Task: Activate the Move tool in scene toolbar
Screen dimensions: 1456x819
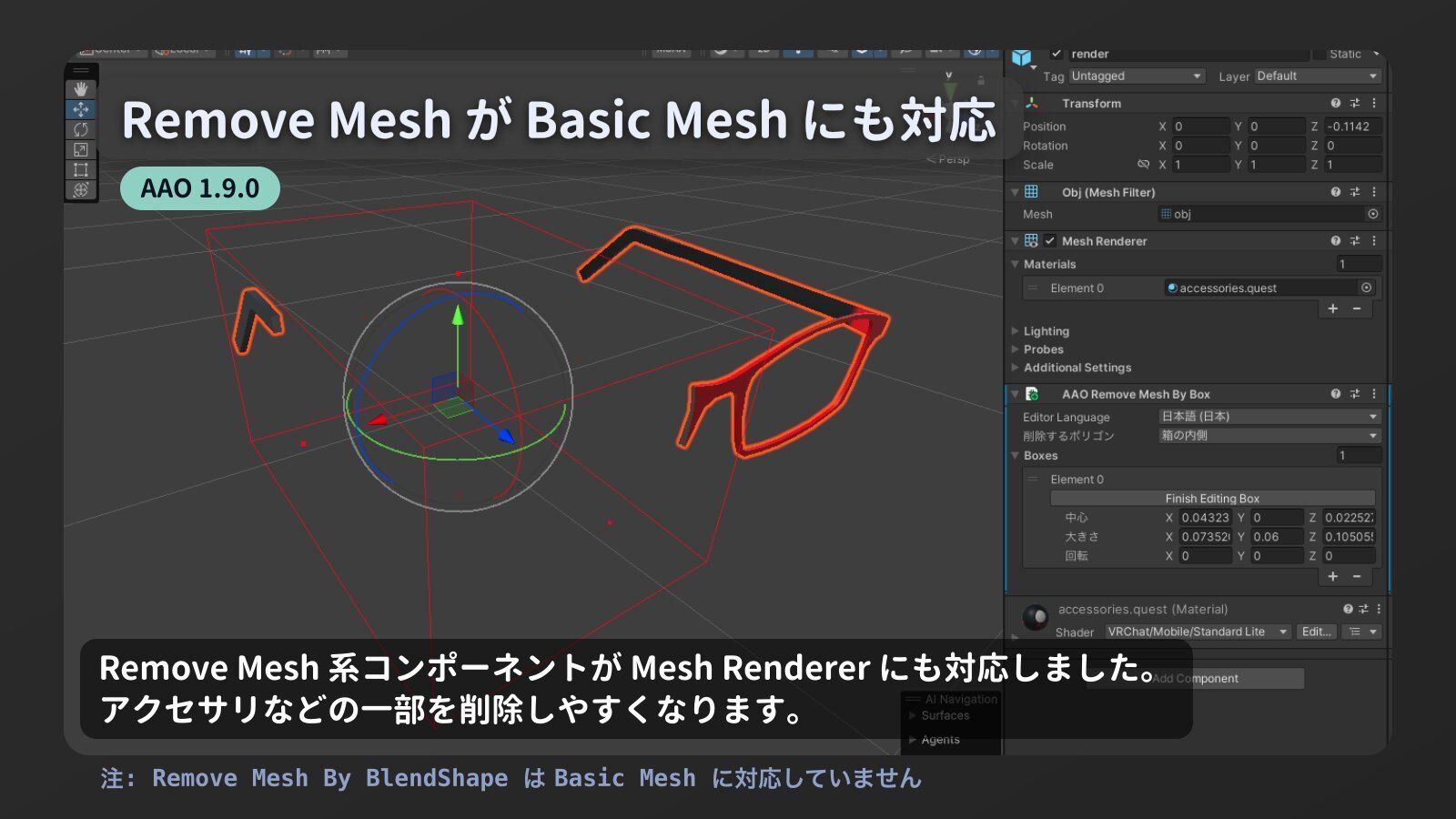Action: click(81, 109)
